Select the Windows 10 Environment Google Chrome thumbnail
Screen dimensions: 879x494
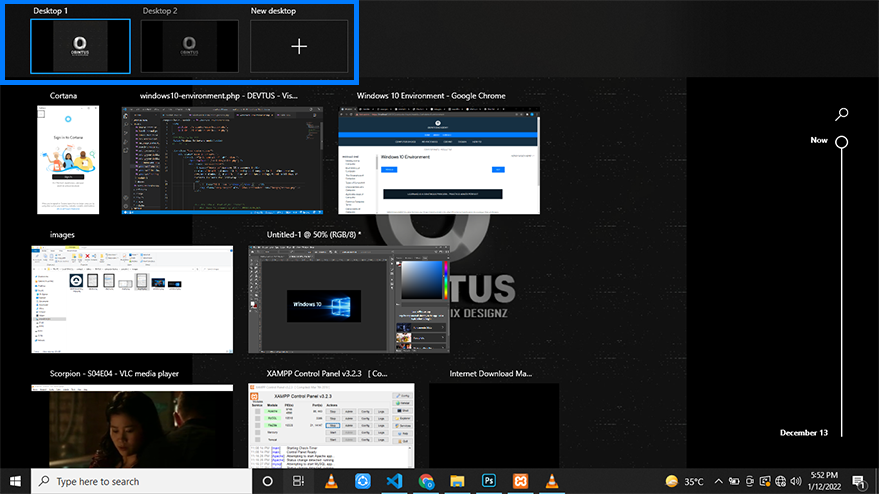(x=439, y=160)
